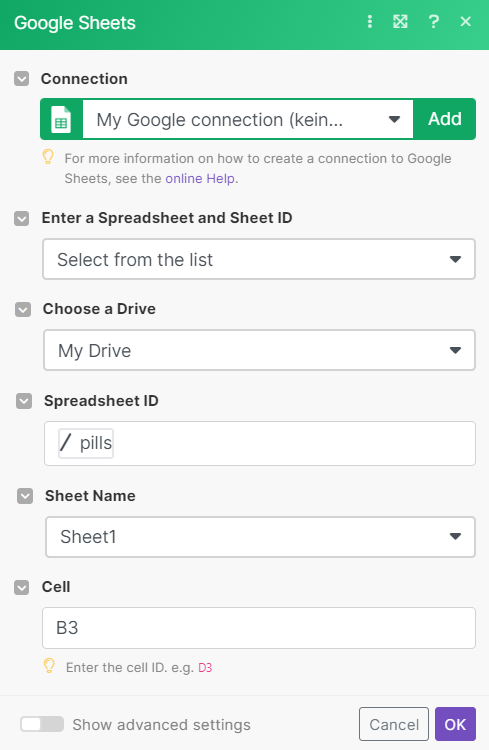
Task: Open the Select from the list dropdown
Action: tap(259, 259)
